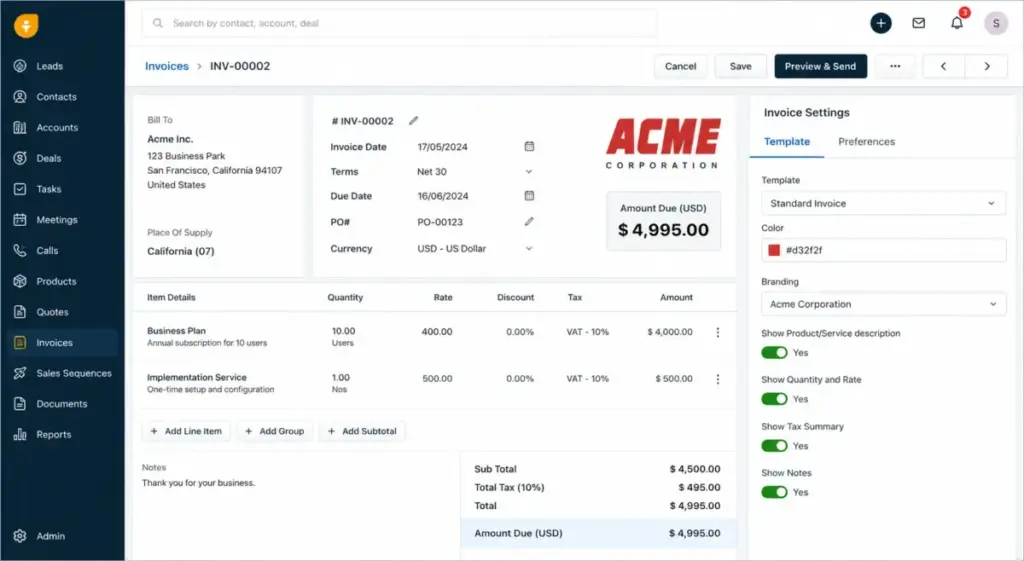The image size is (1024, 561).
Task: Click the Business Plan quantity 10.00
Action: (x=344, y=331)
